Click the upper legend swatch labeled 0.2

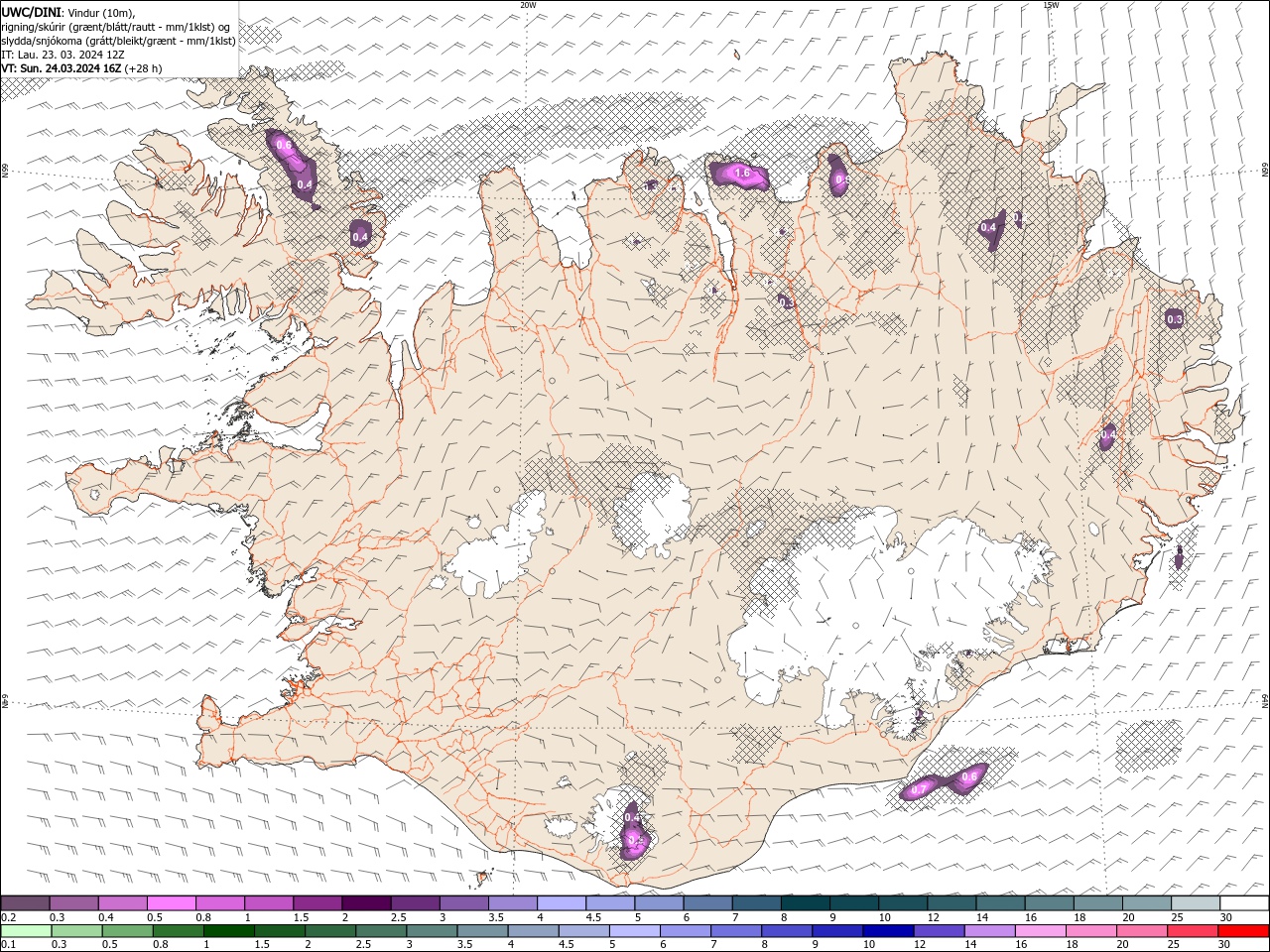tap(25, 903)
